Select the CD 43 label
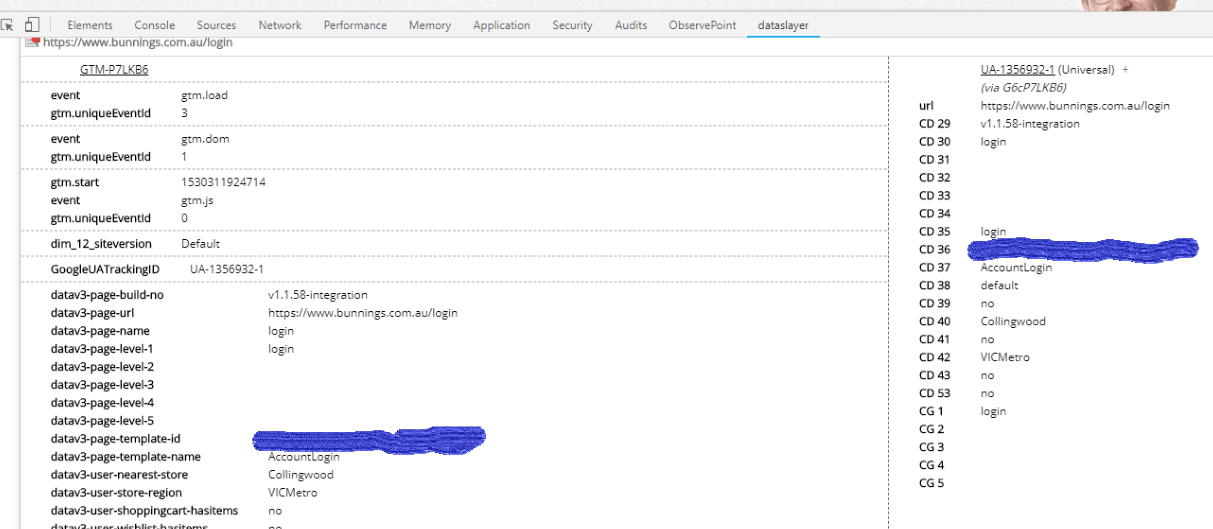This screenshot has width=1213, height=529. 935,376
